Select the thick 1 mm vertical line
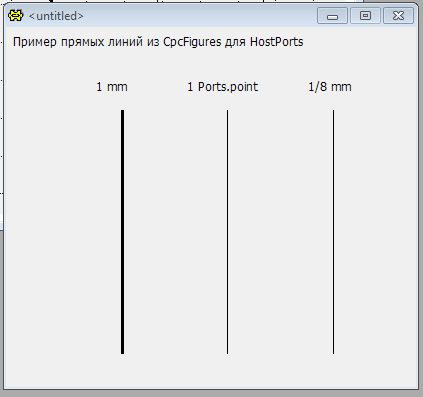 [x=123, y=232]
